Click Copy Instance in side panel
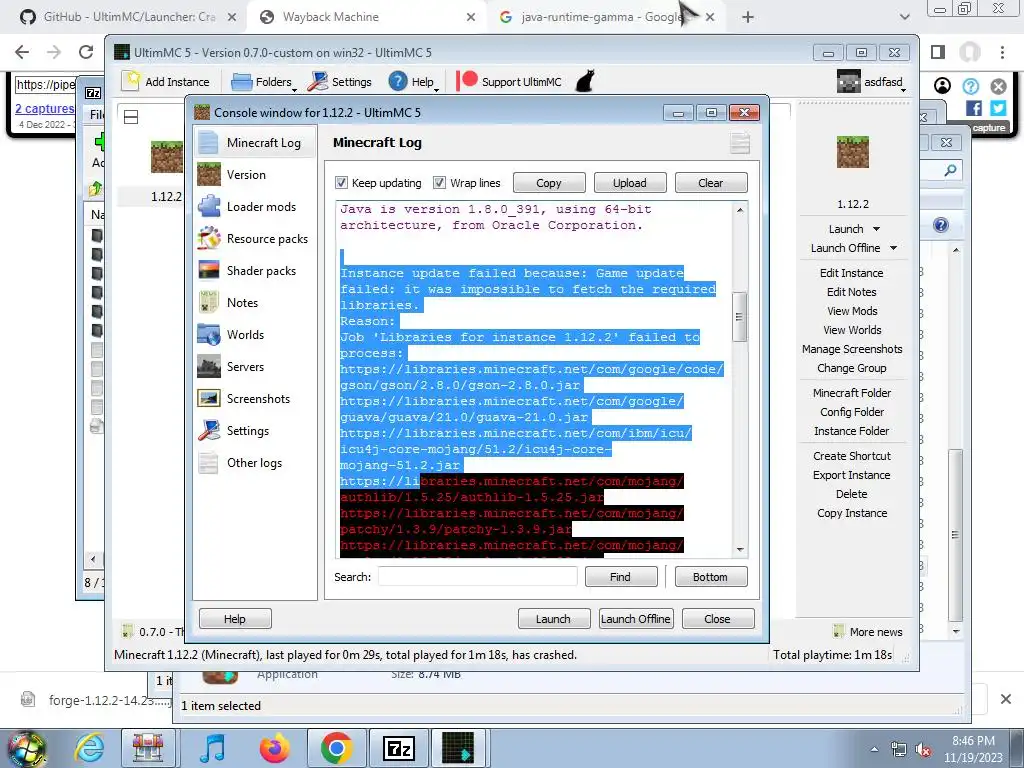1024x768 pixels. tap(852, 513)
